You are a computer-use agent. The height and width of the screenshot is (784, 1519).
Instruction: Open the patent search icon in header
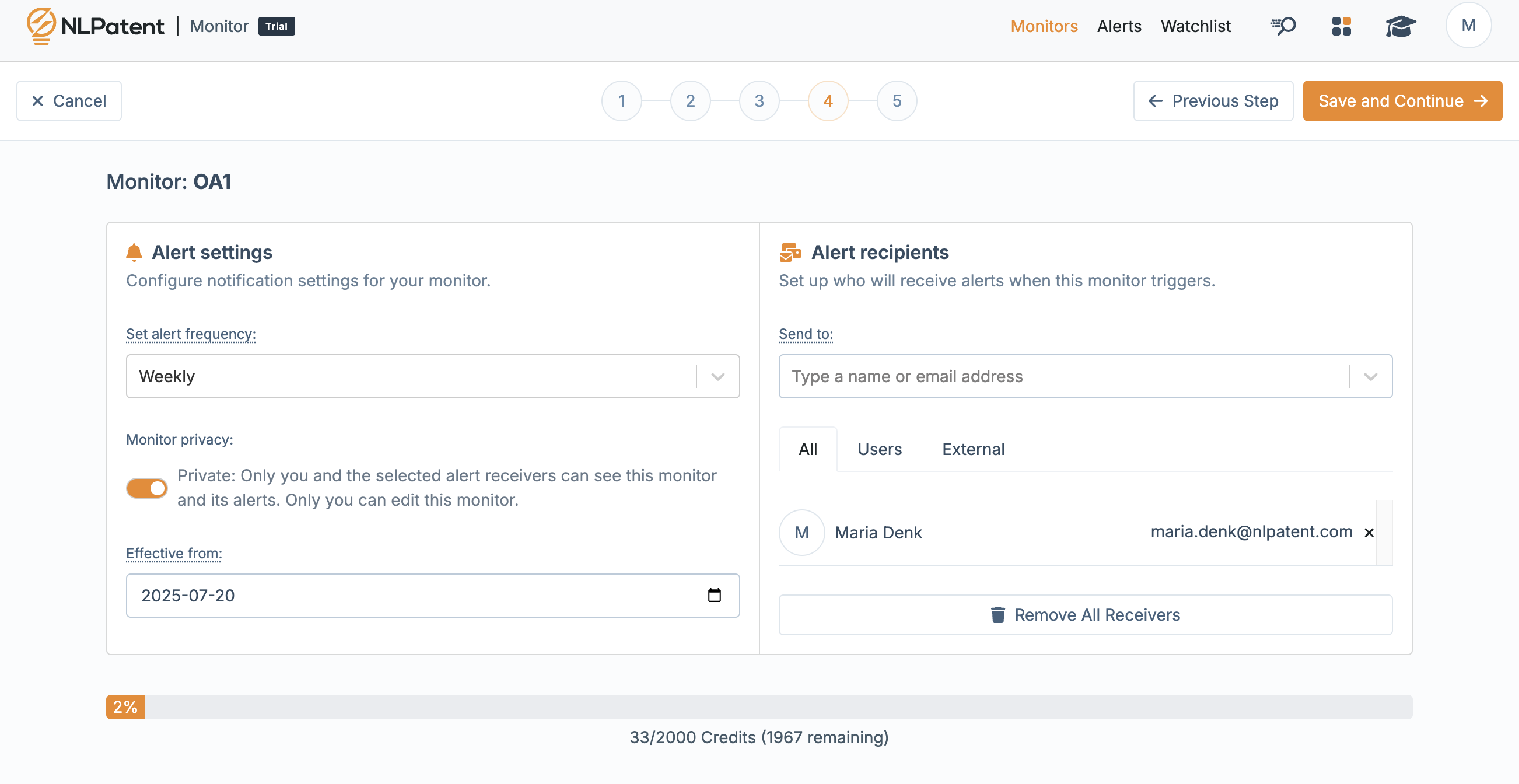1283,26
